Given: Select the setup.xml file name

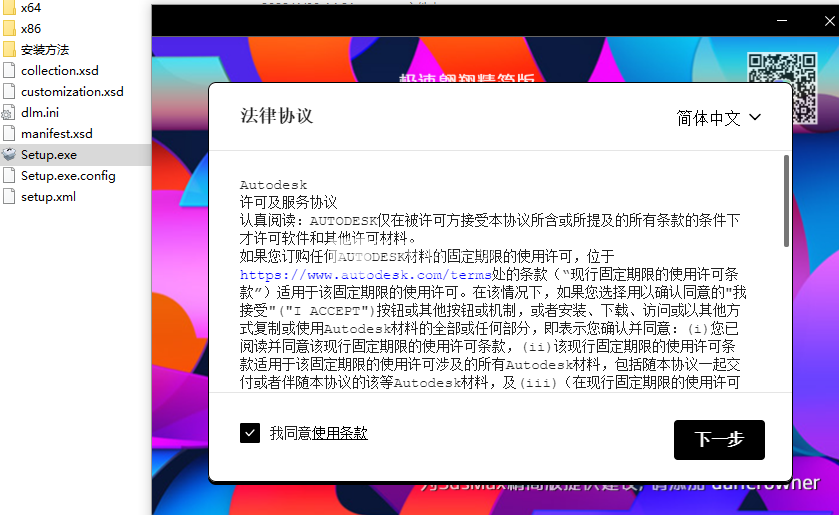Looking at the screenshot, I should pyautogui.click(x=48, y=196).
